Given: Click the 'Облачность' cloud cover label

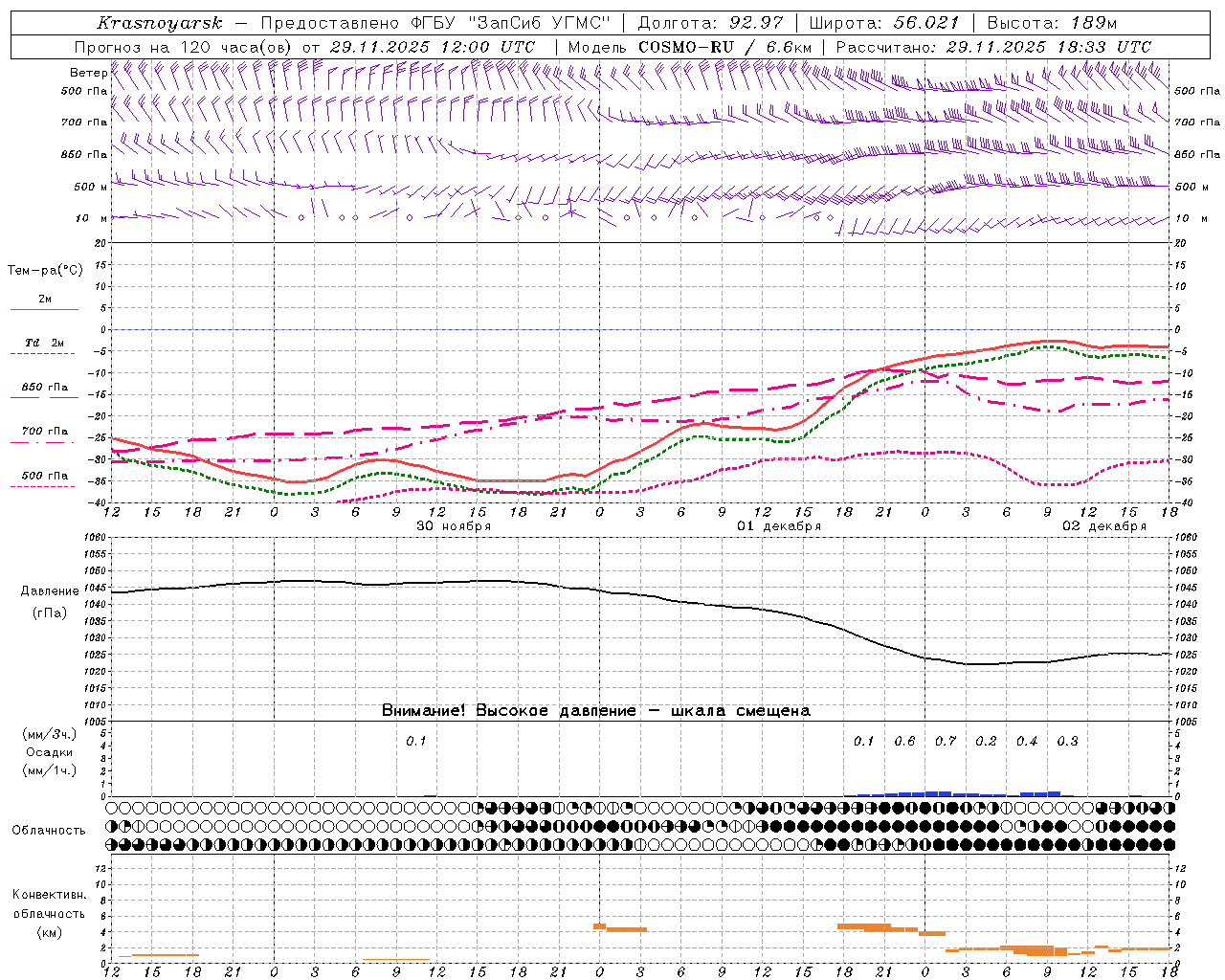Looking at the screenshot, I should [x=49, y=831].
